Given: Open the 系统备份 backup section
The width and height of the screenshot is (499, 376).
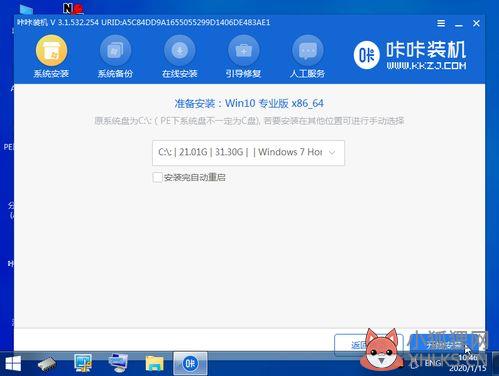Looking at the screenshot, I should coord(115,57).
